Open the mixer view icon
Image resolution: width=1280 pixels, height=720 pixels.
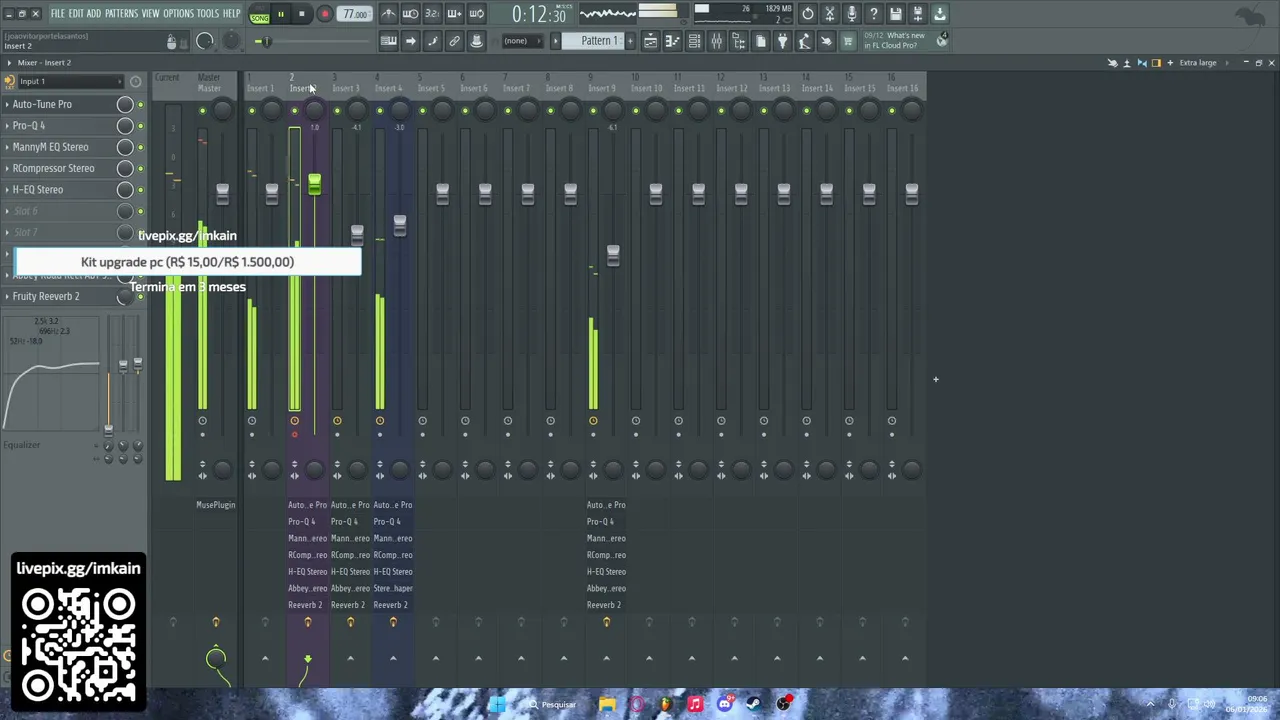[716, 41]
